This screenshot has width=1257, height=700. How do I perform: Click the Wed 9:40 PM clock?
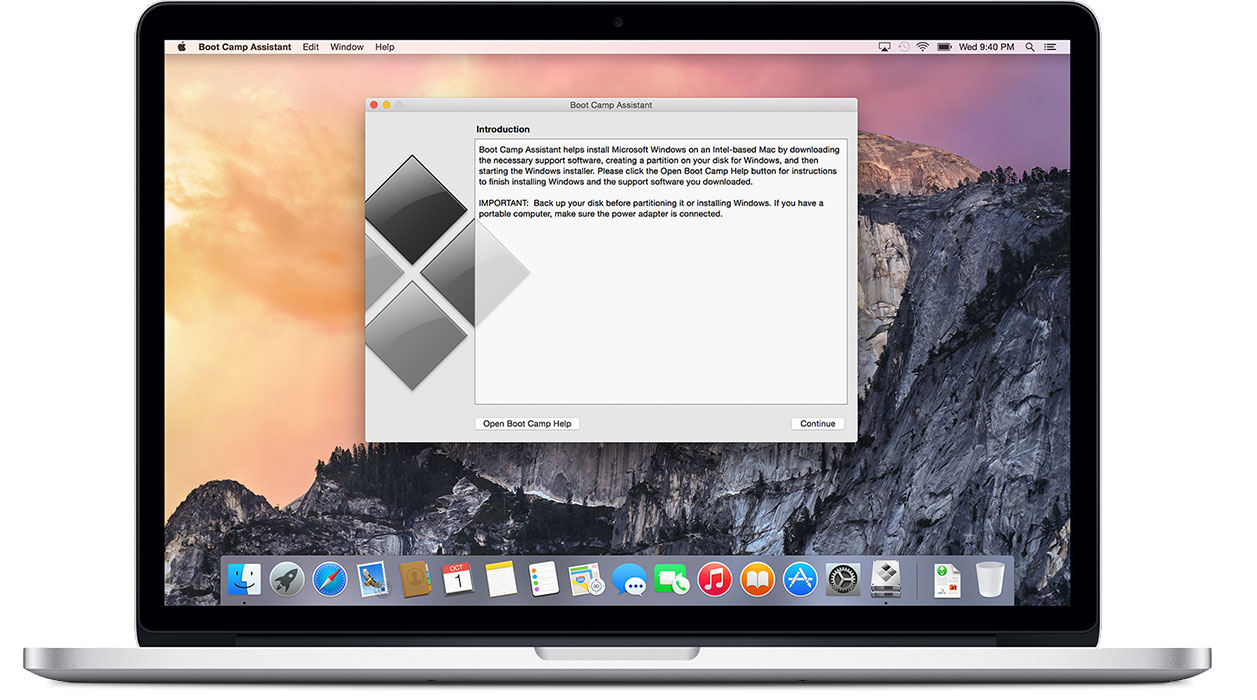[986, 47]
